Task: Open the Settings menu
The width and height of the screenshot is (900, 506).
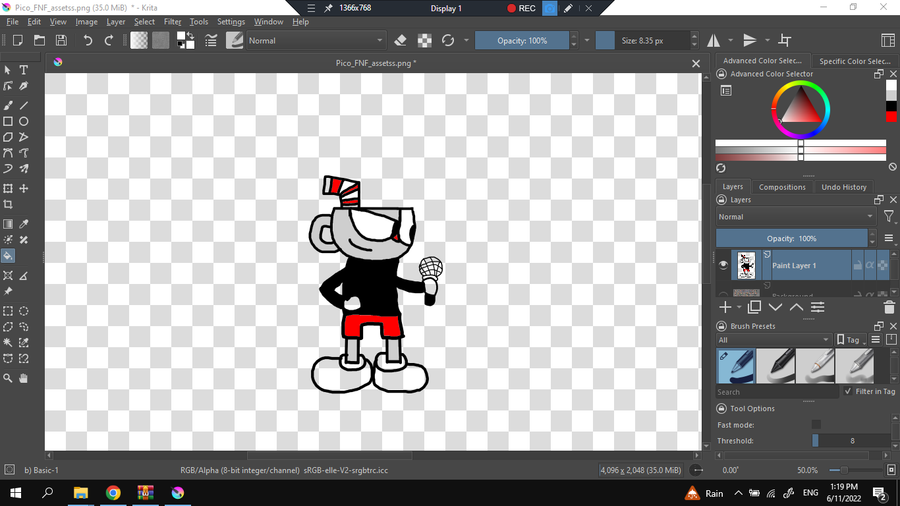Action: pos(231,22)
